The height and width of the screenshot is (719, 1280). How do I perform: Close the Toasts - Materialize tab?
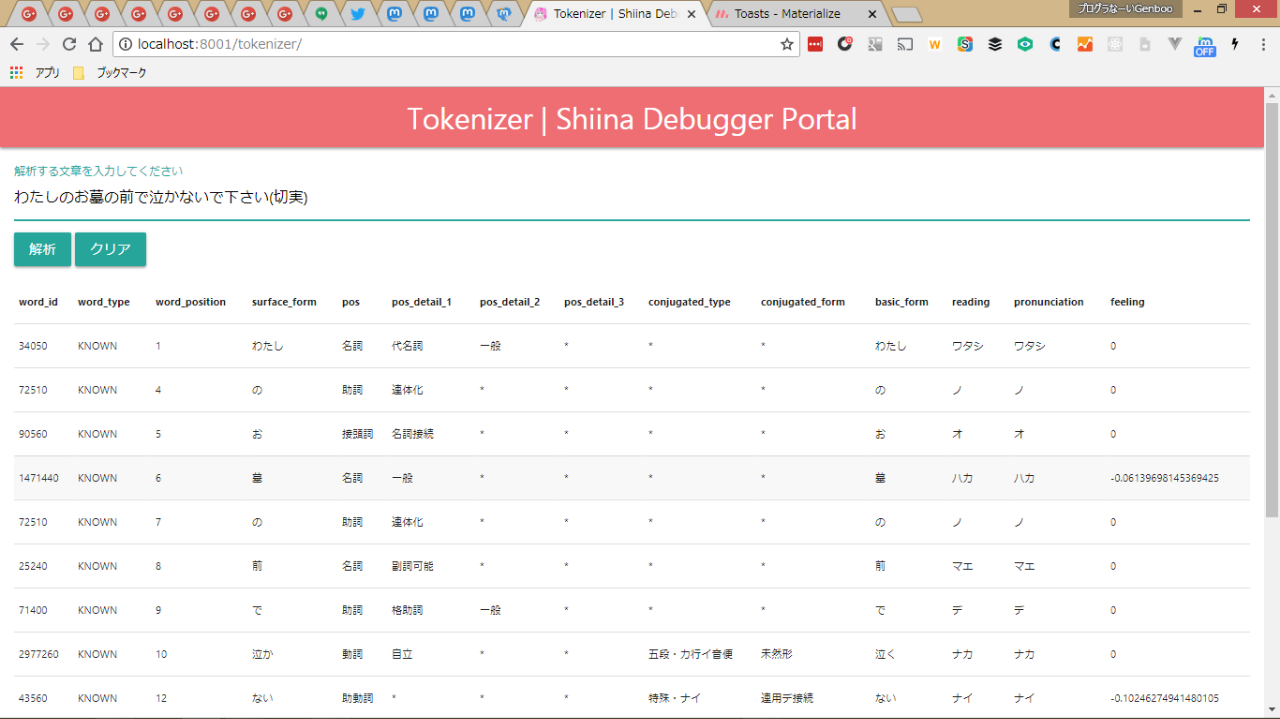coord(872,14)
